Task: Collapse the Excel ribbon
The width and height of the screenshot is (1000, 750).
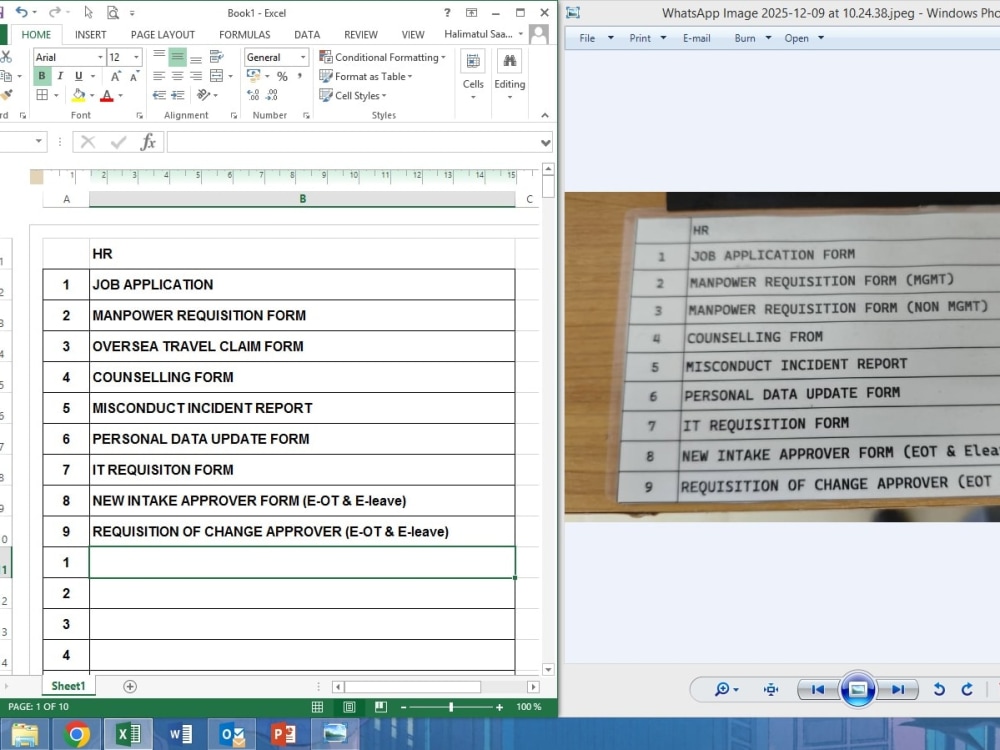Action: [545, 115]
